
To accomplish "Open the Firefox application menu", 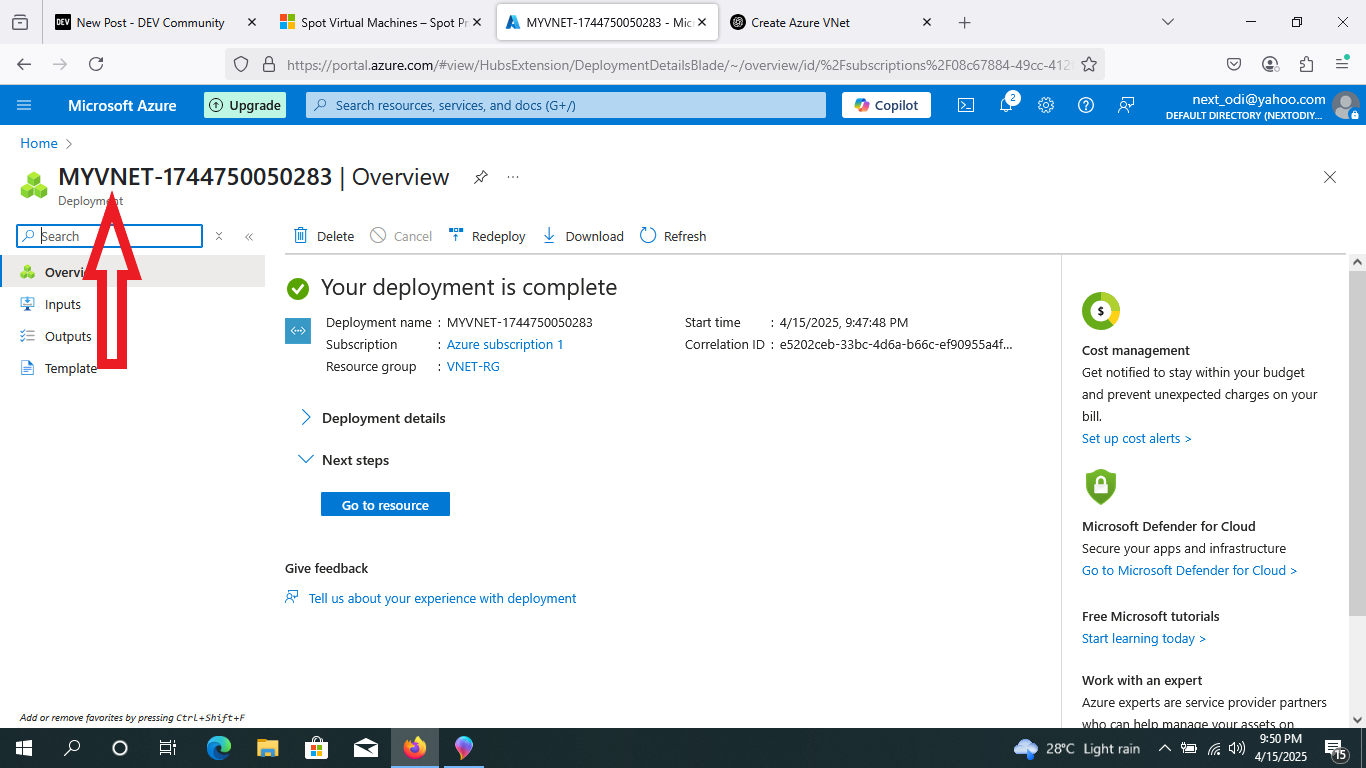I will pos(1342,64).
